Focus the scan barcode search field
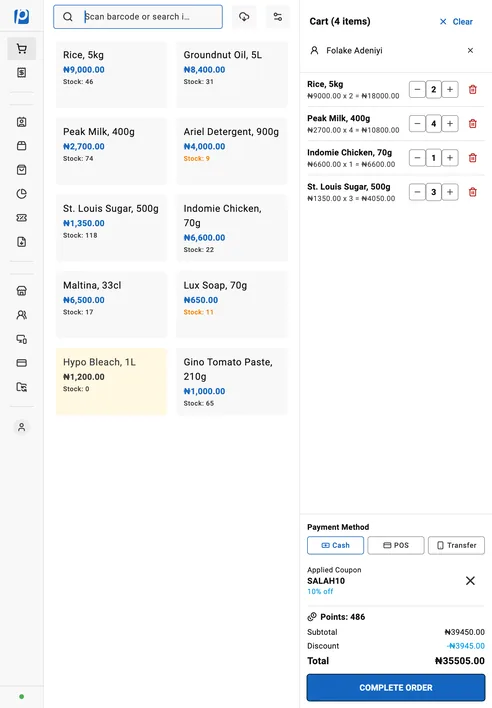Image resolution: width=492 pixels, height=708 pixels. [138, 17]
